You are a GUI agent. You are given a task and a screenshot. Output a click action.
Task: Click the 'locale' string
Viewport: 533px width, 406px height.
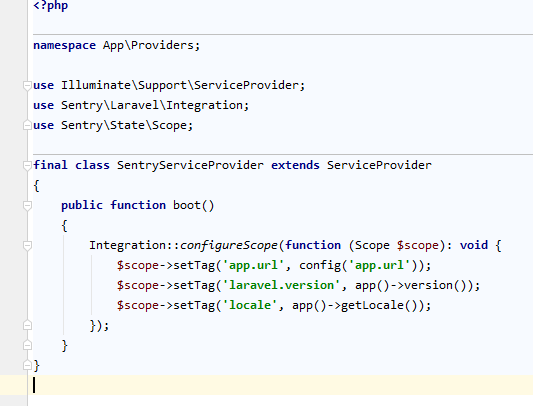(250, 305)
